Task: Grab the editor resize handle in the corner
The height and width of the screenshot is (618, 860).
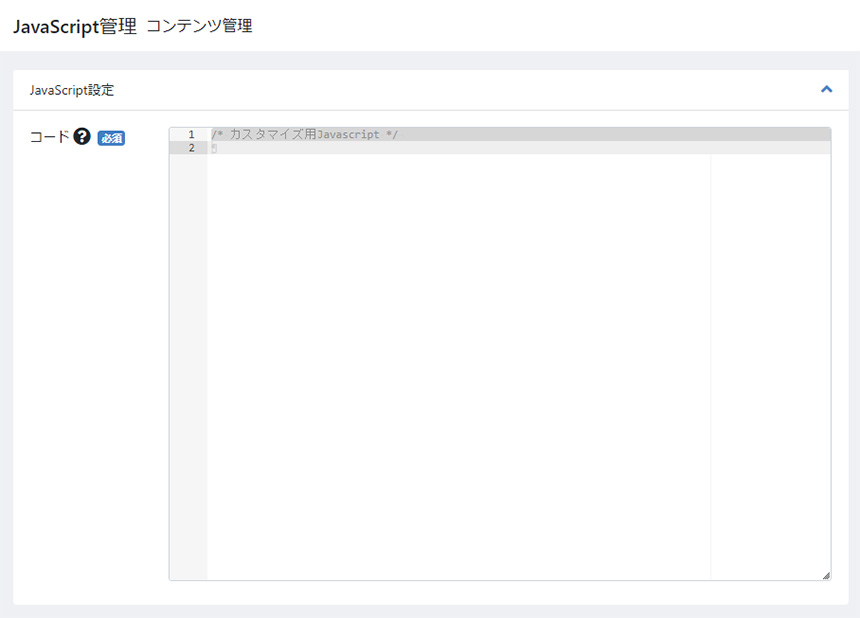Action: 825,575
